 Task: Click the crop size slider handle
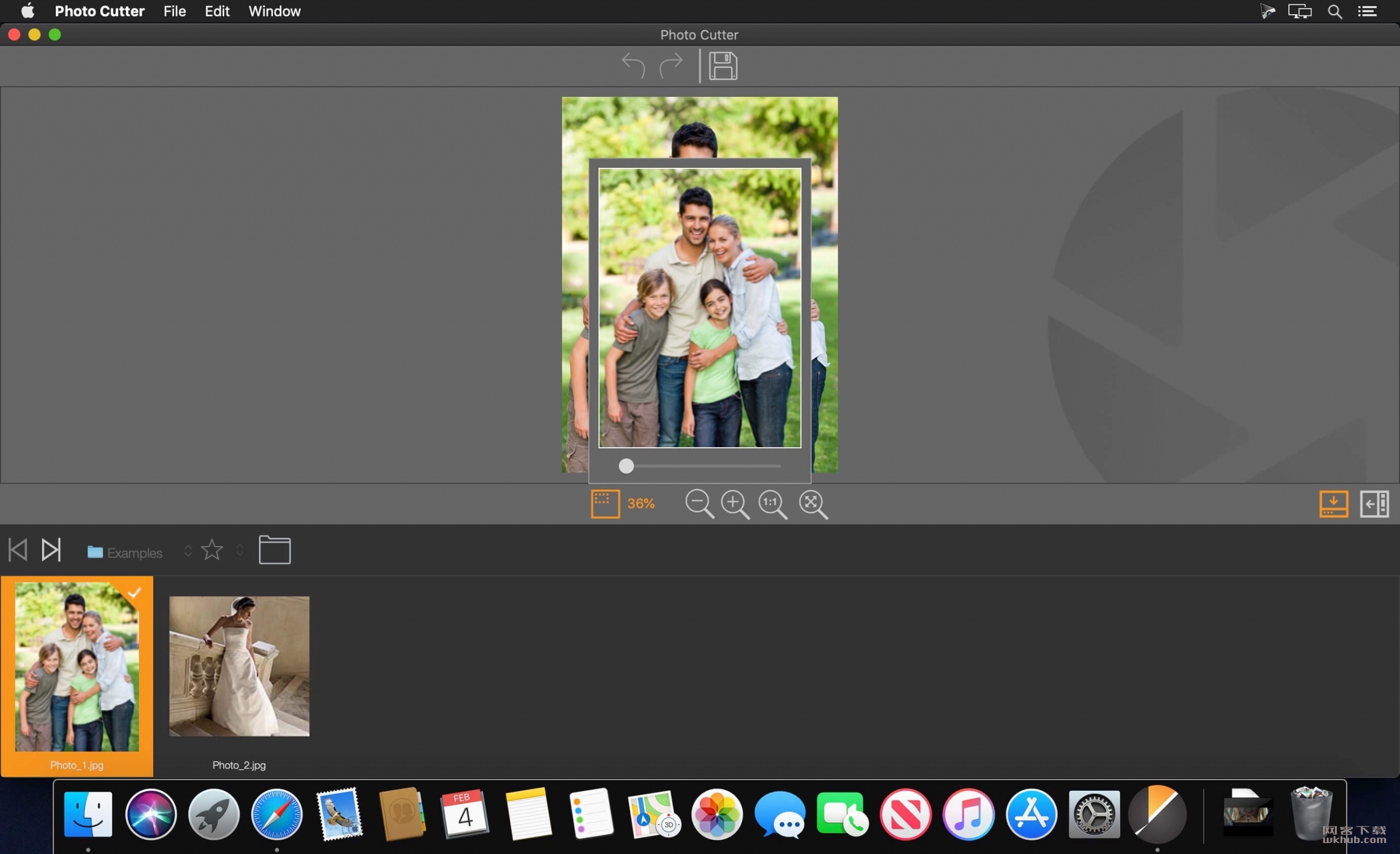[626, 466]
